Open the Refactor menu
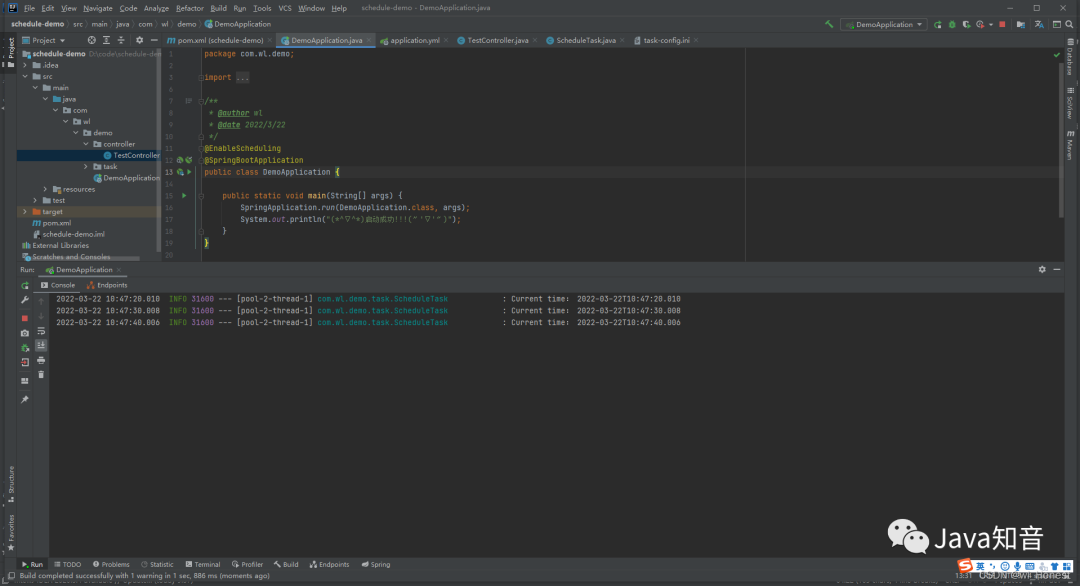The height and width of the screenshot is (586, 1080). (x=189, y=8)
